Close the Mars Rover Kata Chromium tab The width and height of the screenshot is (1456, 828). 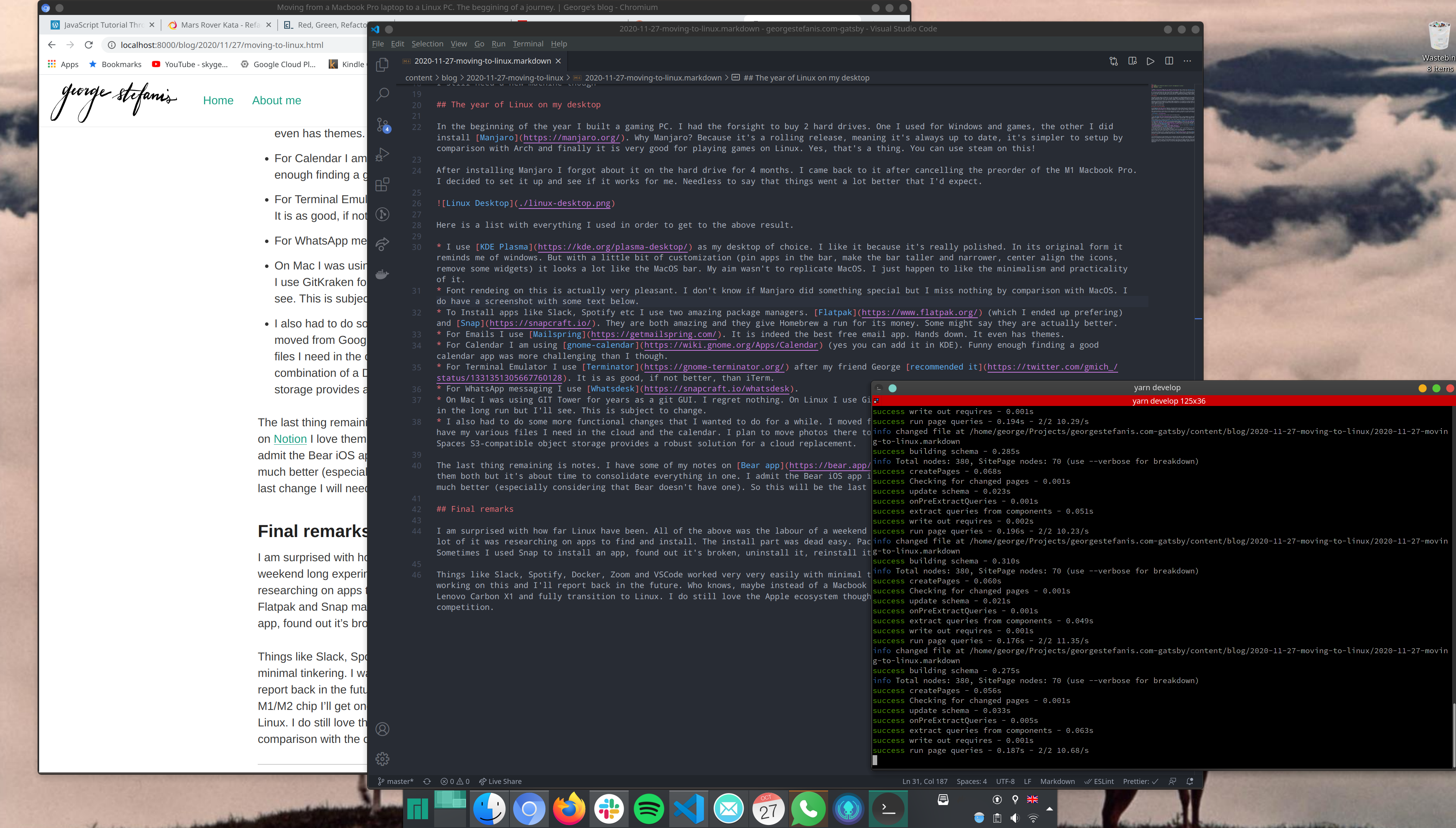click(269, 25)
